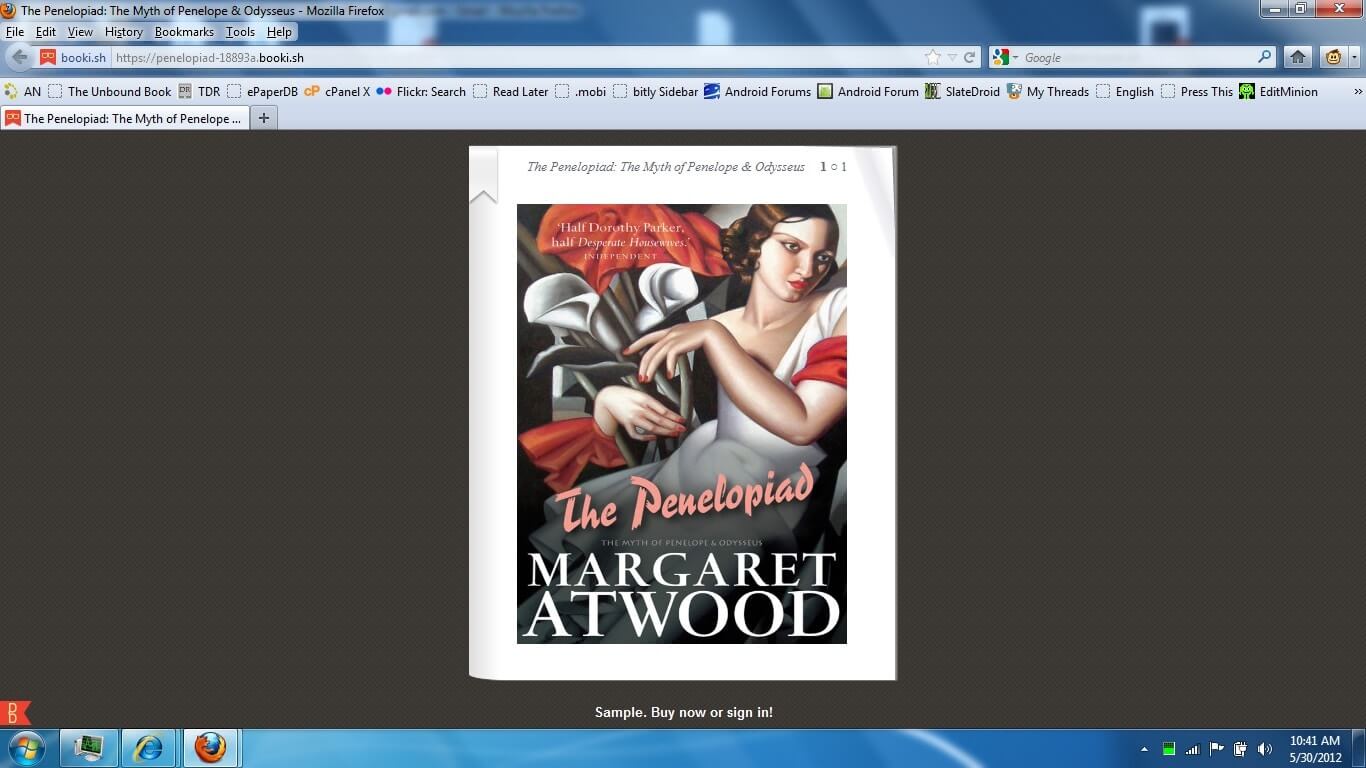Open the File menu
This screenshot has height=768, width=1366.
(15, 32)
